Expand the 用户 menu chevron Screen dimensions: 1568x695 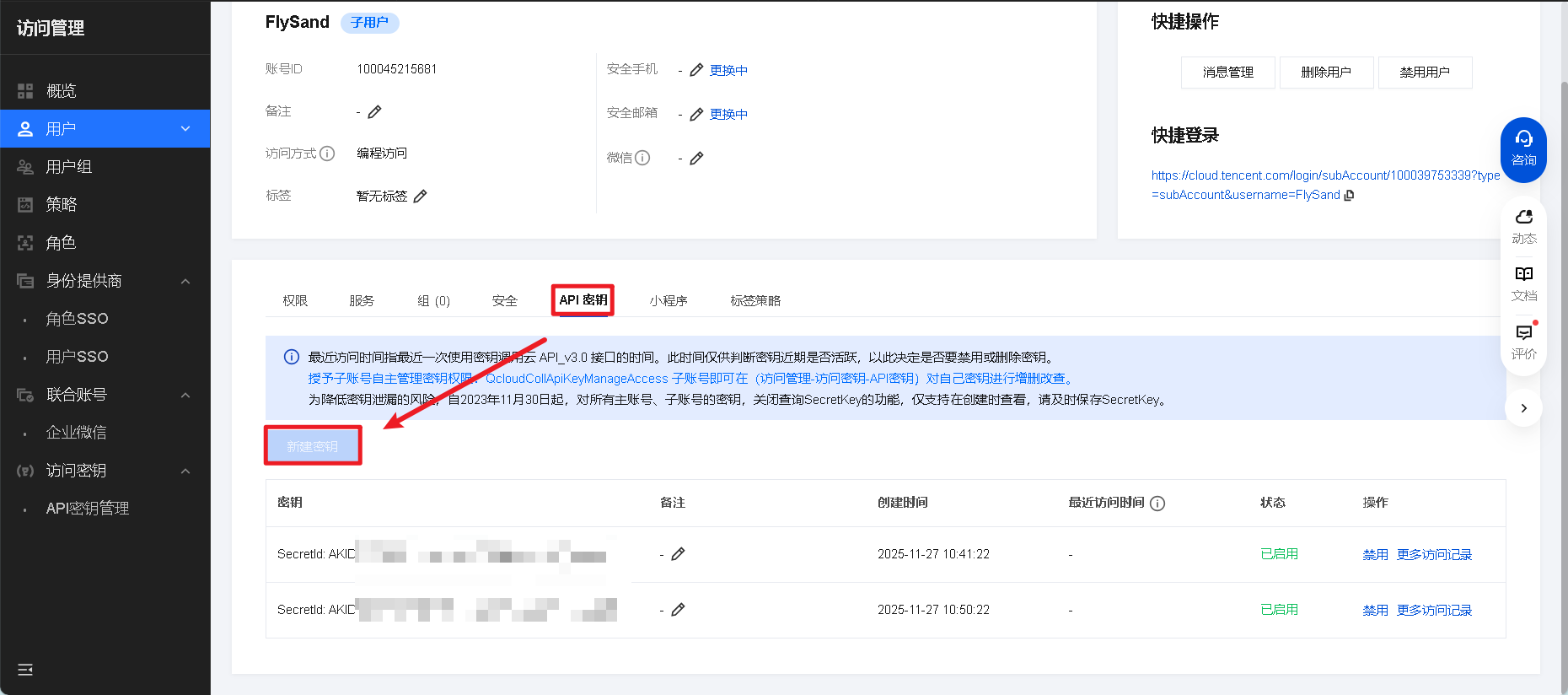[x=185, y=129]
